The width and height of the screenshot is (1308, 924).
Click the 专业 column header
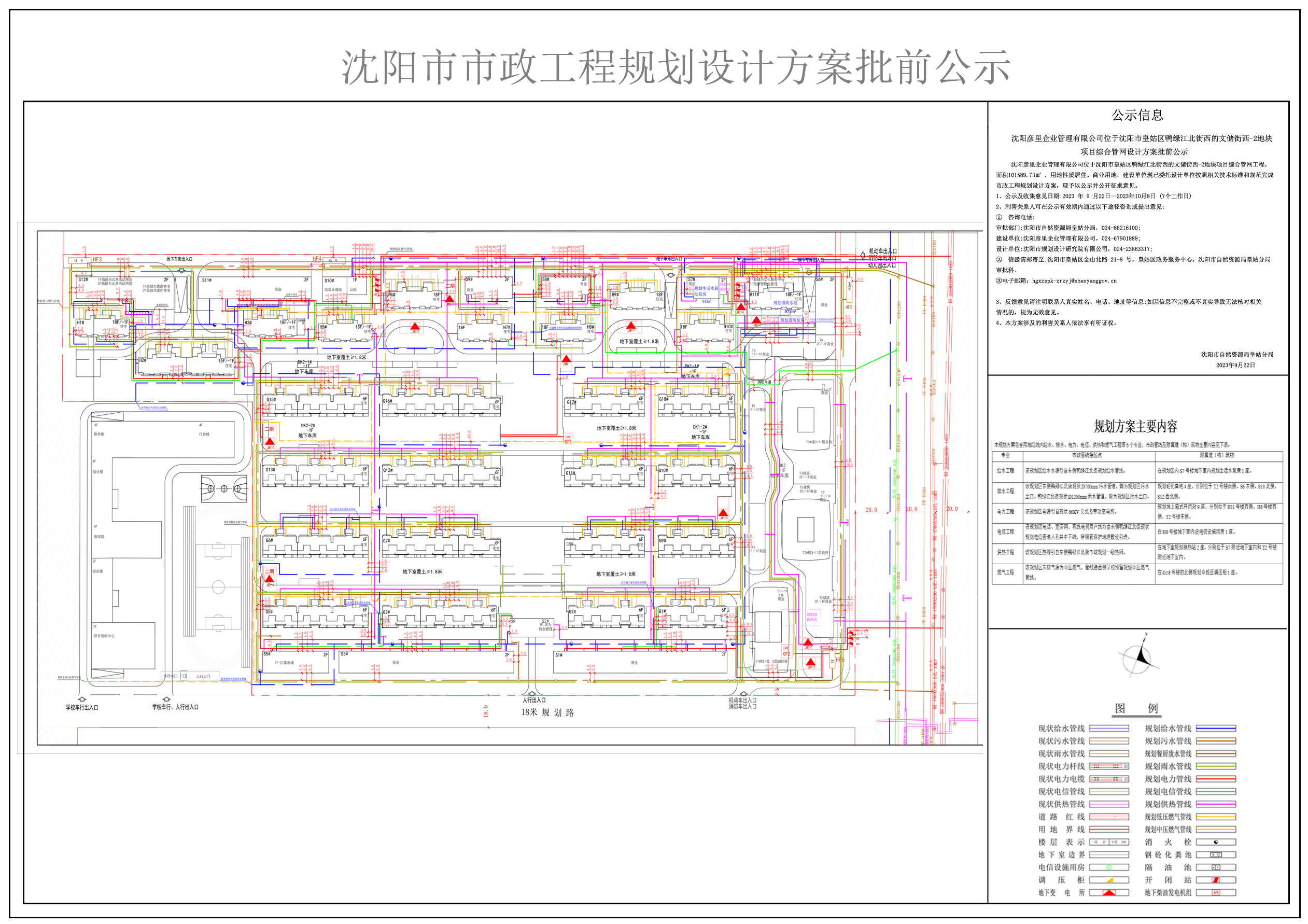[1006, 455]
